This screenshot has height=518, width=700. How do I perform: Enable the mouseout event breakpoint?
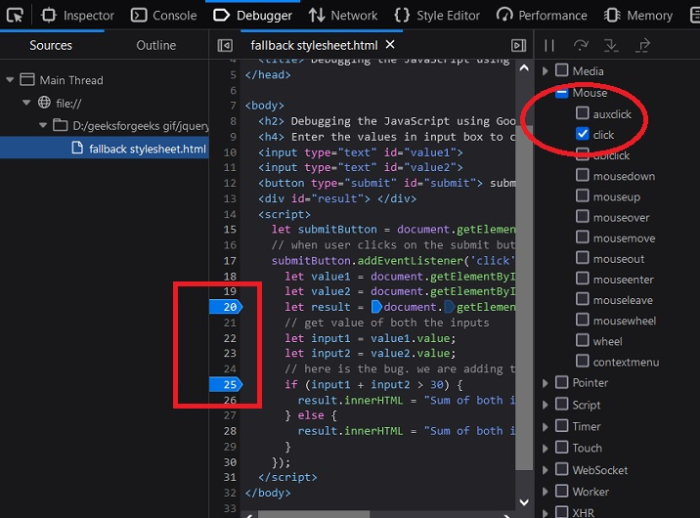pyautogui.click(x=582, y=258)
